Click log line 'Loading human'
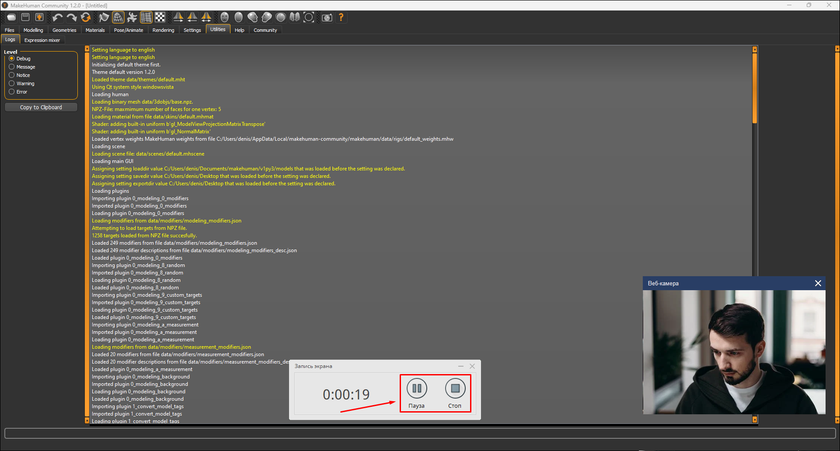This screenshot has height=451, width=840. coord(110,94)
